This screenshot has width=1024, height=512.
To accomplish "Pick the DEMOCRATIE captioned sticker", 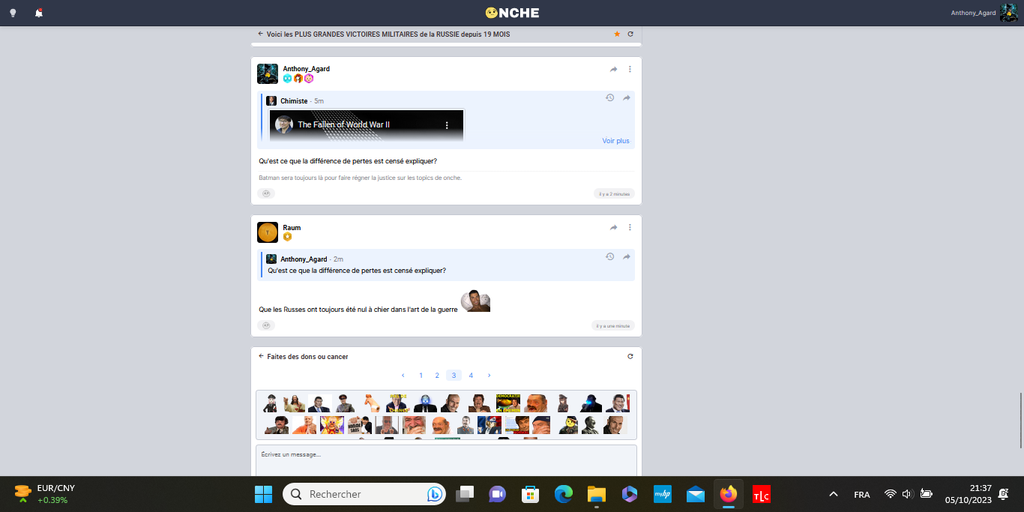I will click(x=508, y=402).
